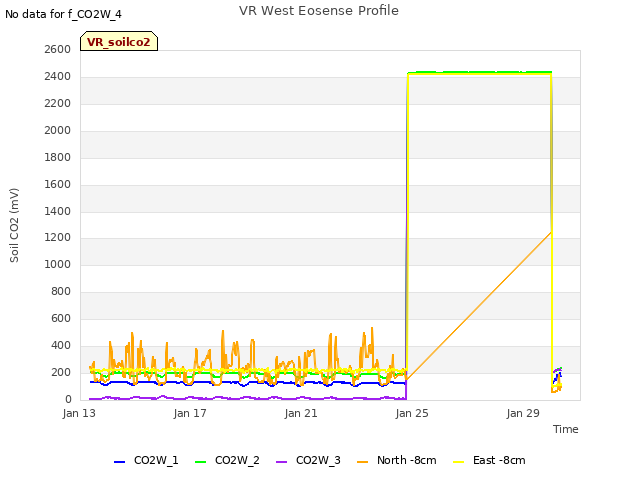Toggle the CO2W_2 legend entry

point(227,460)
